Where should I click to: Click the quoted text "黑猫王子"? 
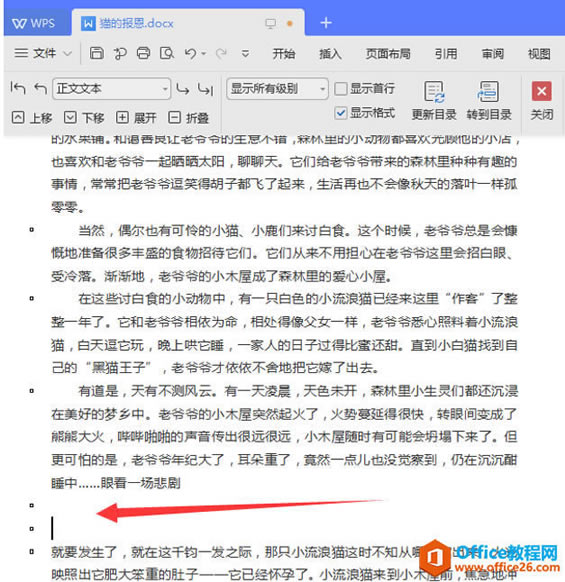[118, 367]
